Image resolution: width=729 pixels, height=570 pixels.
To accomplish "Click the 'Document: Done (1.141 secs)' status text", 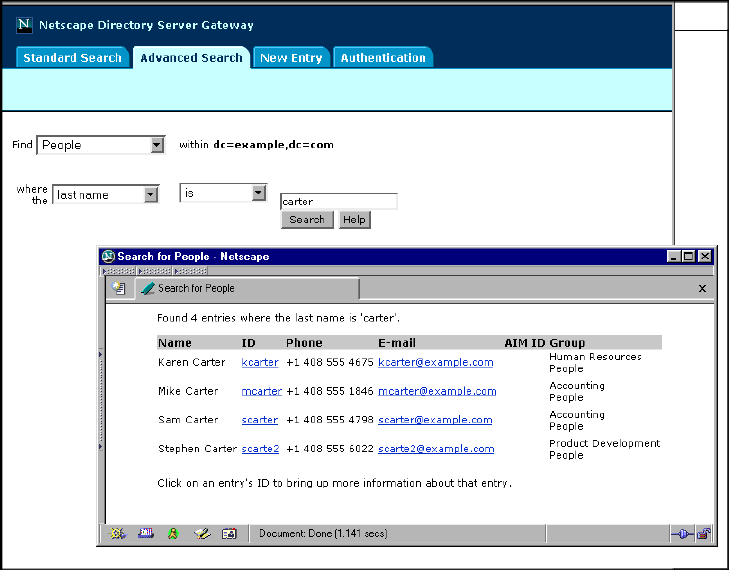I will tap(323, 533).
